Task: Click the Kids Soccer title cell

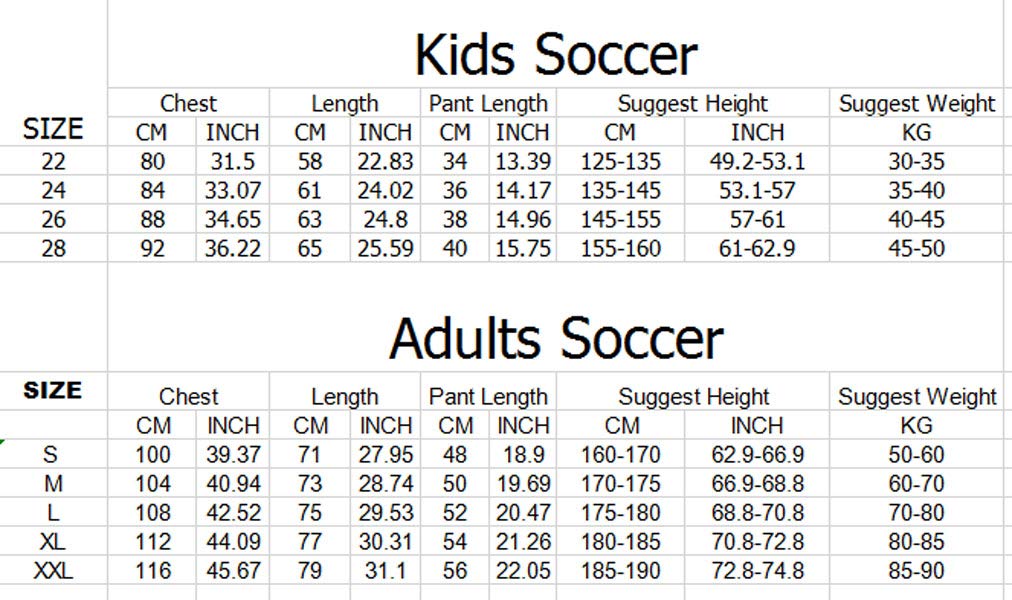Action: coord(556,55)
